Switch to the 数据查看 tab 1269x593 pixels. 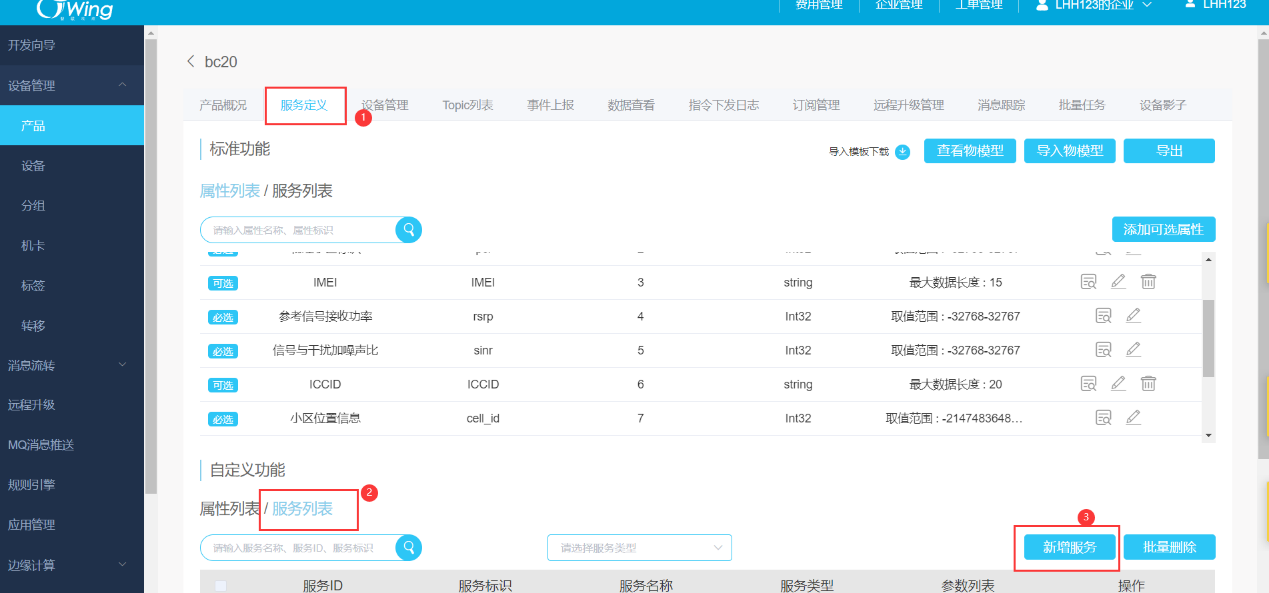click(x=631, y=105)
